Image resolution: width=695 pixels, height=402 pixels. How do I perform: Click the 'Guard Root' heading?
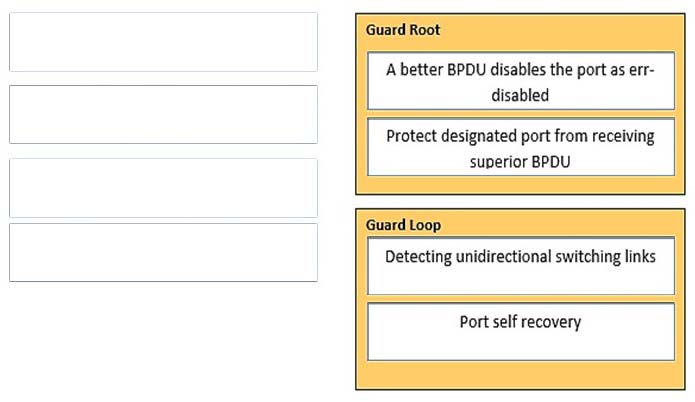[x=403, y=30]
